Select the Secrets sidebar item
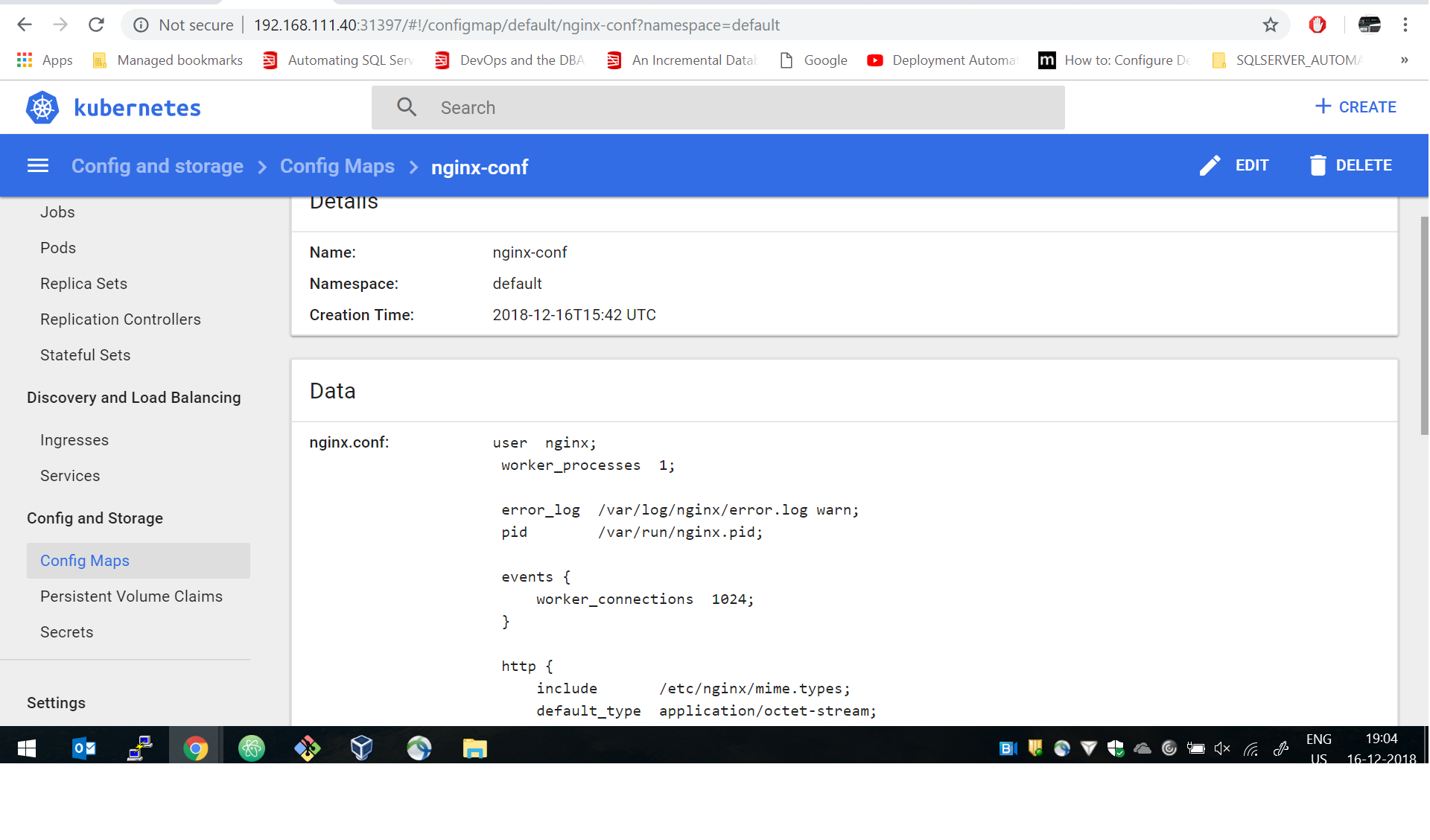The height and width of the screenshot is (840, 1430). click(x=65, y=632)
